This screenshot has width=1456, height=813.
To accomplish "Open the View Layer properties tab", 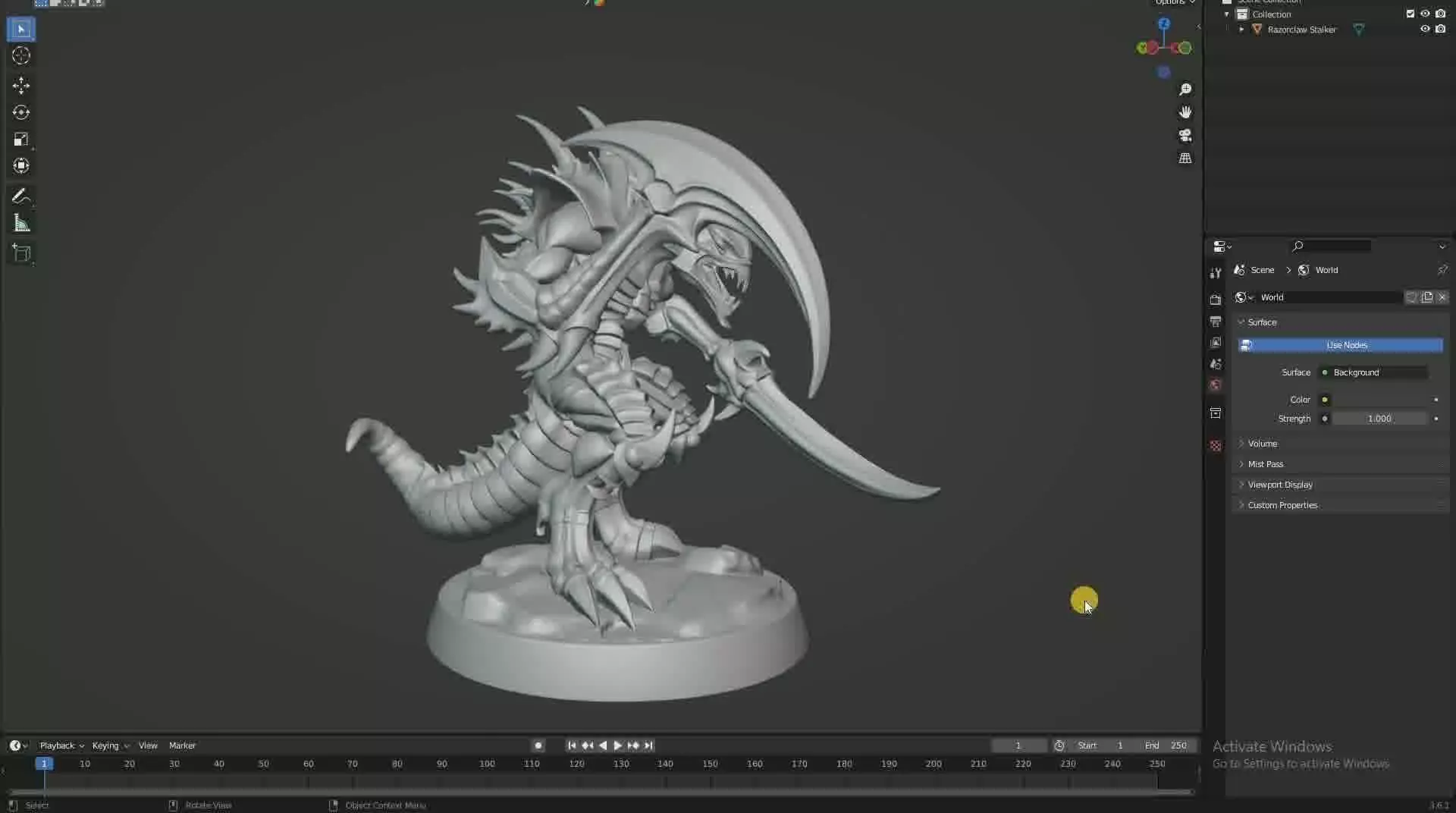I will pyautogui.click(x=1216, y=343).
